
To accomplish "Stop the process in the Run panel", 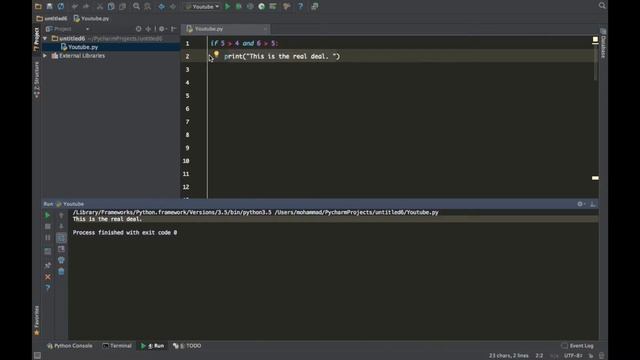I will [x=47, y=226].
